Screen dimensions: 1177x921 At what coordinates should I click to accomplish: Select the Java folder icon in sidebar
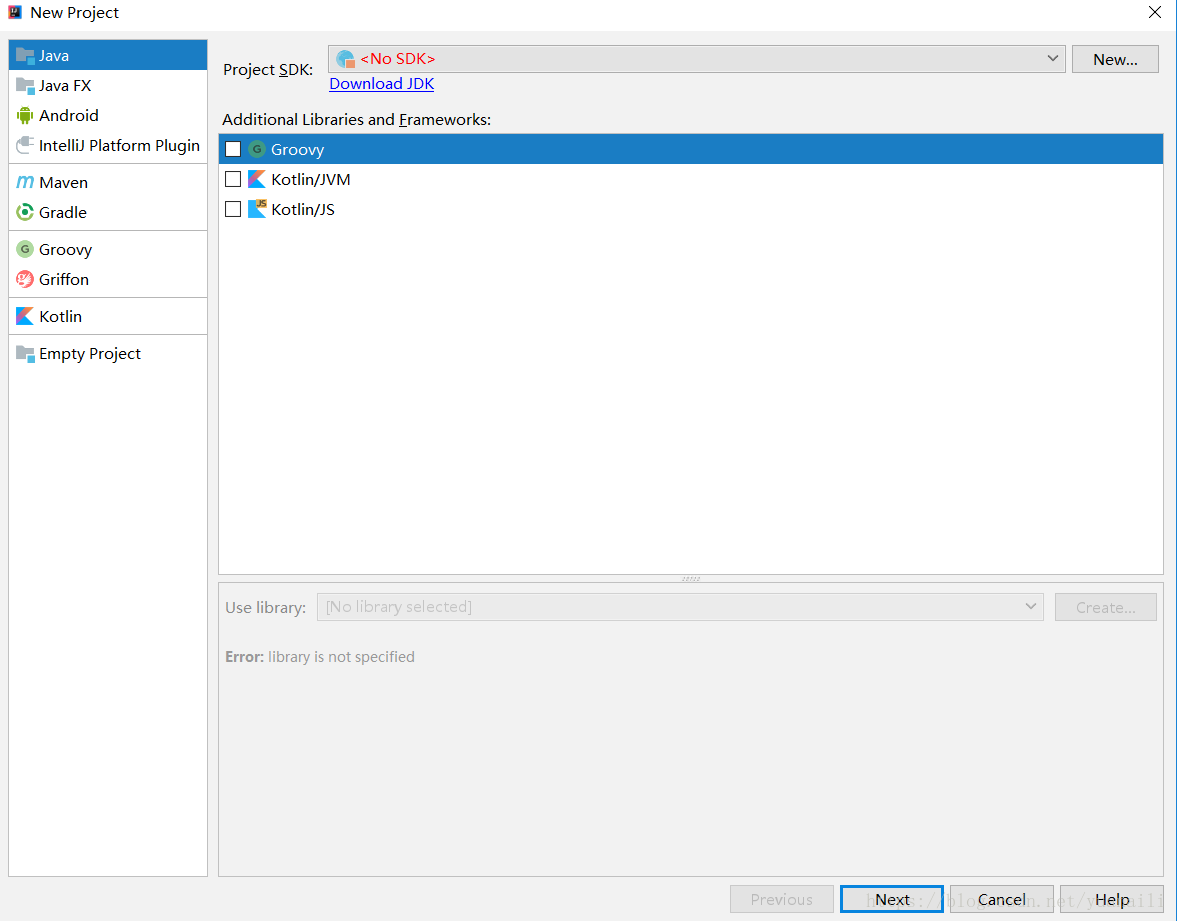pos(25,56)
